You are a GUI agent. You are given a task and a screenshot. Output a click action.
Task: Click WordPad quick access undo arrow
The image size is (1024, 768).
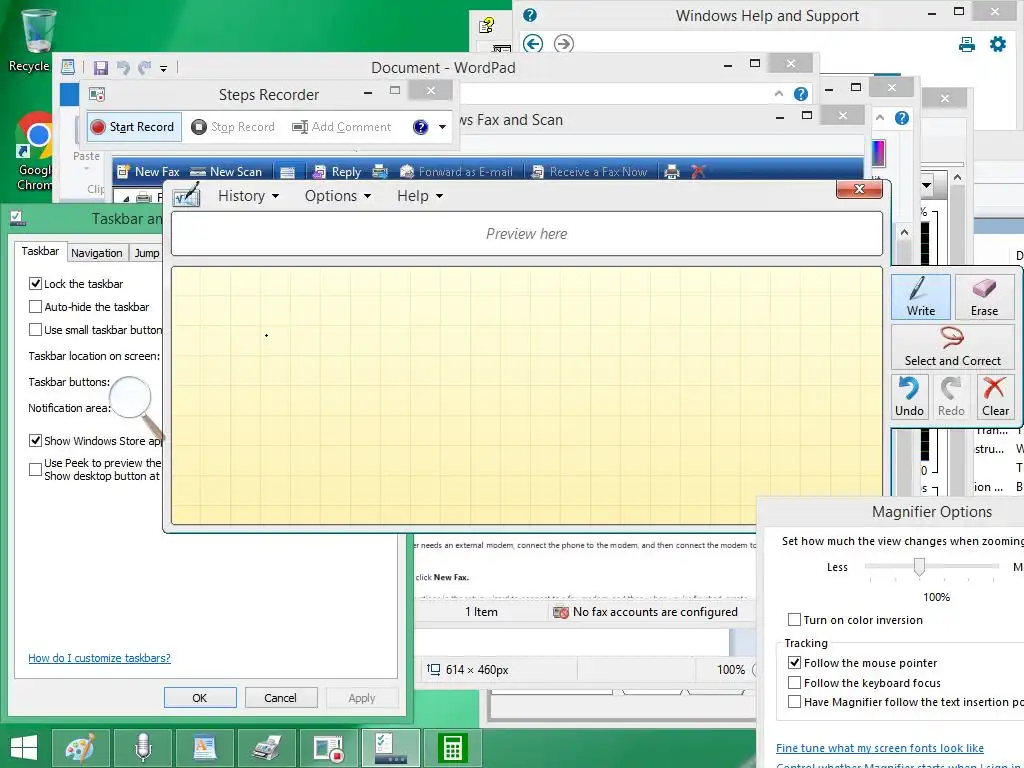click(x=123, y=67)
